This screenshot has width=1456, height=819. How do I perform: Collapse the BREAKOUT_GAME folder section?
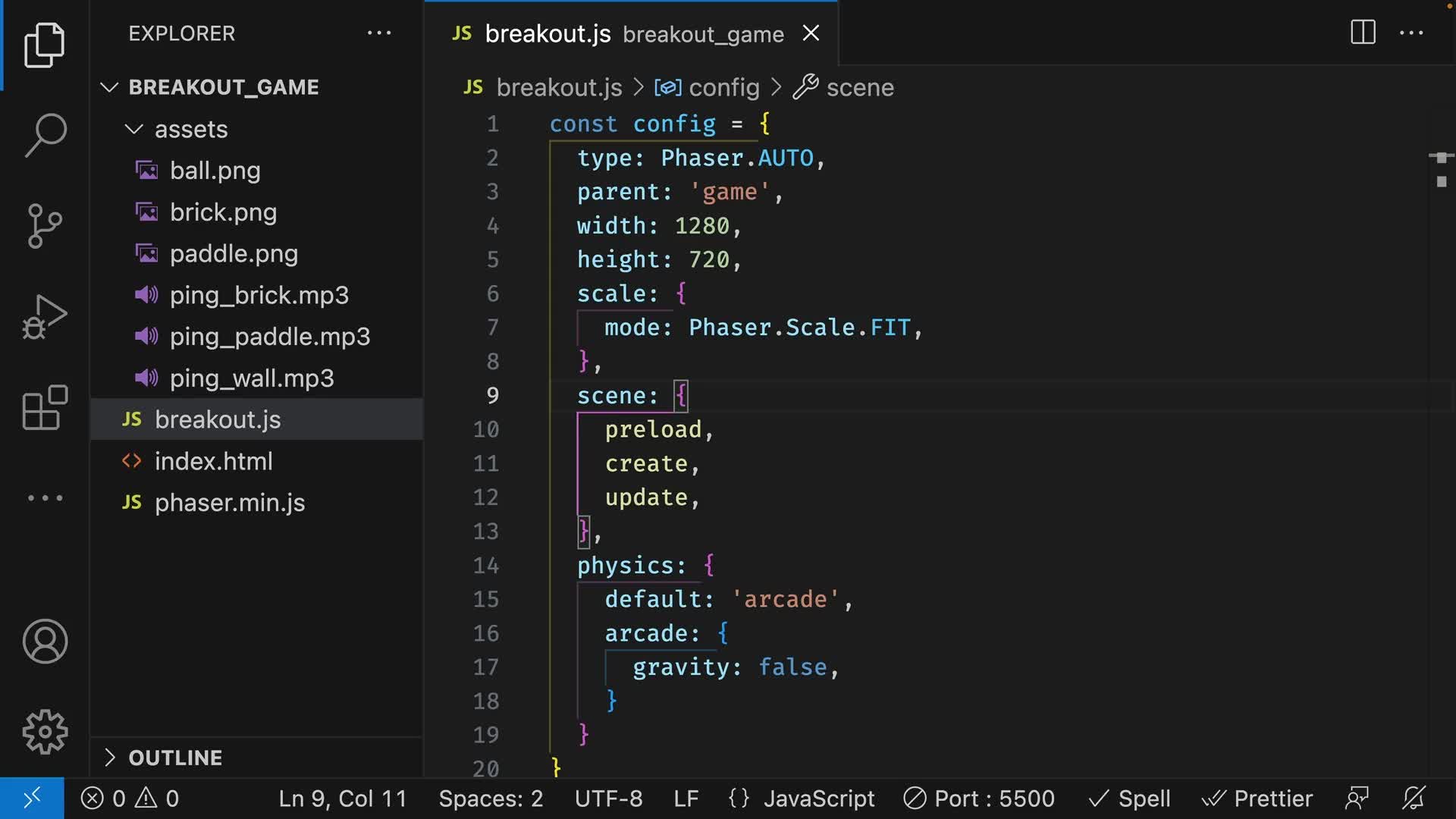tap(256, 87)
